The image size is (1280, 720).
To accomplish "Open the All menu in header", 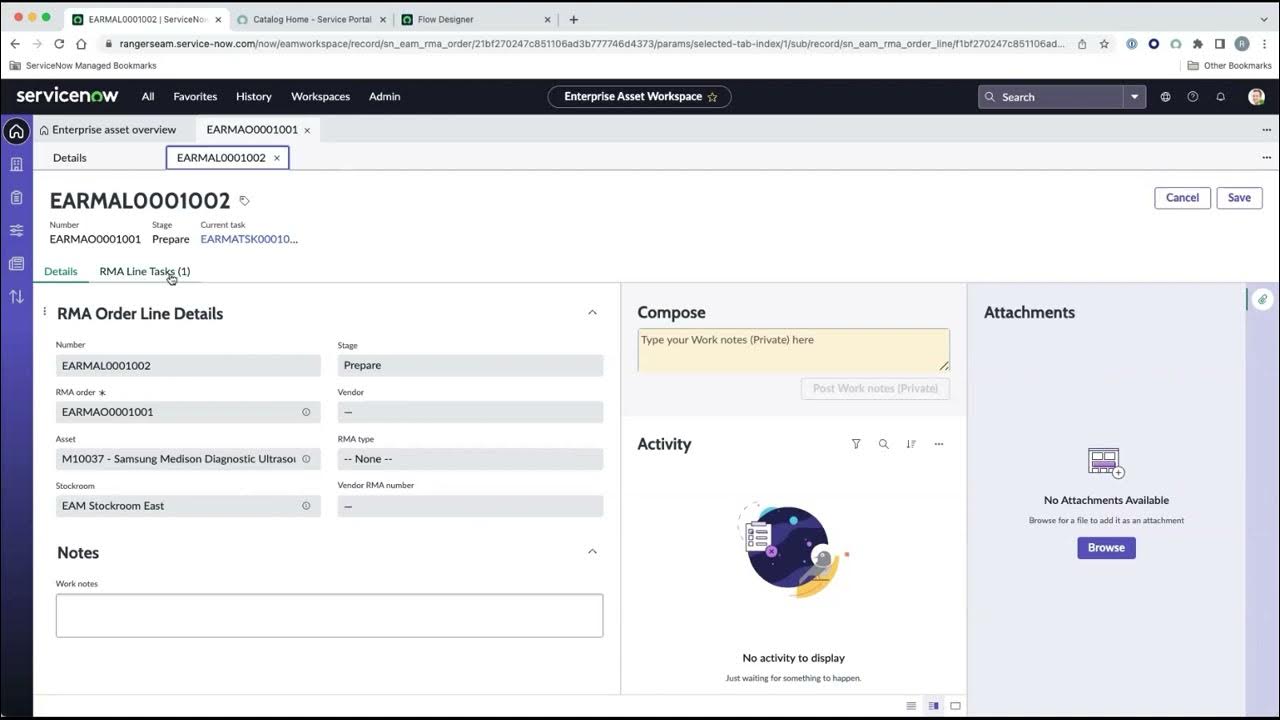I will (148, 97).
